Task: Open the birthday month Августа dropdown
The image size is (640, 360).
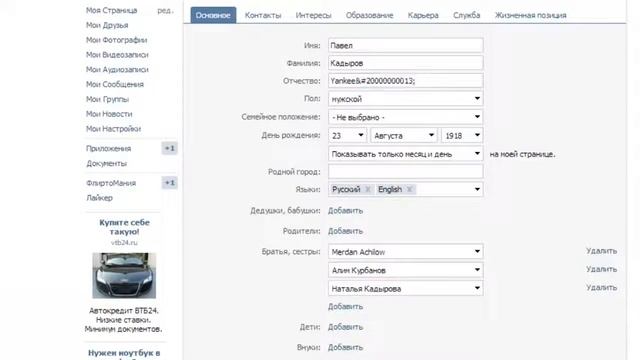Action: (x=404, y=136)
